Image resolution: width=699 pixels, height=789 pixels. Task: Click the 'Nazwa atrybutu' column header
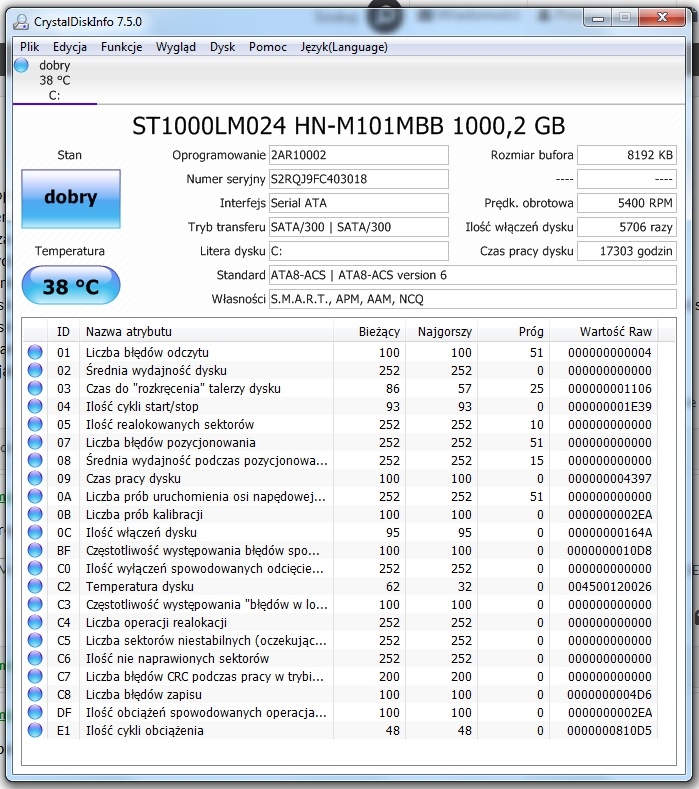pyautogui.click(x=206, y=332)
